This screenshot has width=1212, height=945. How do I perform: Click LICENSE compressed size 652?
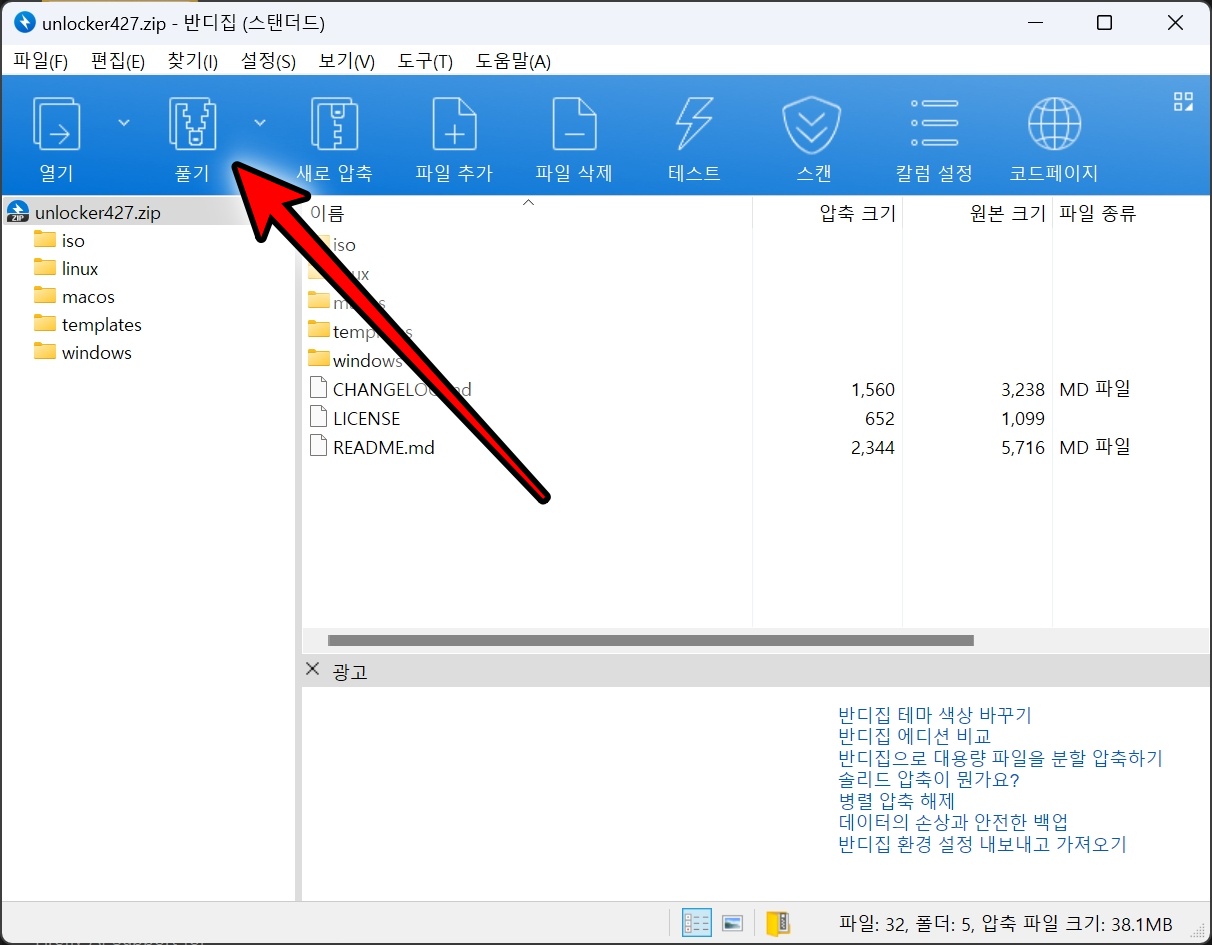[879, 419]
